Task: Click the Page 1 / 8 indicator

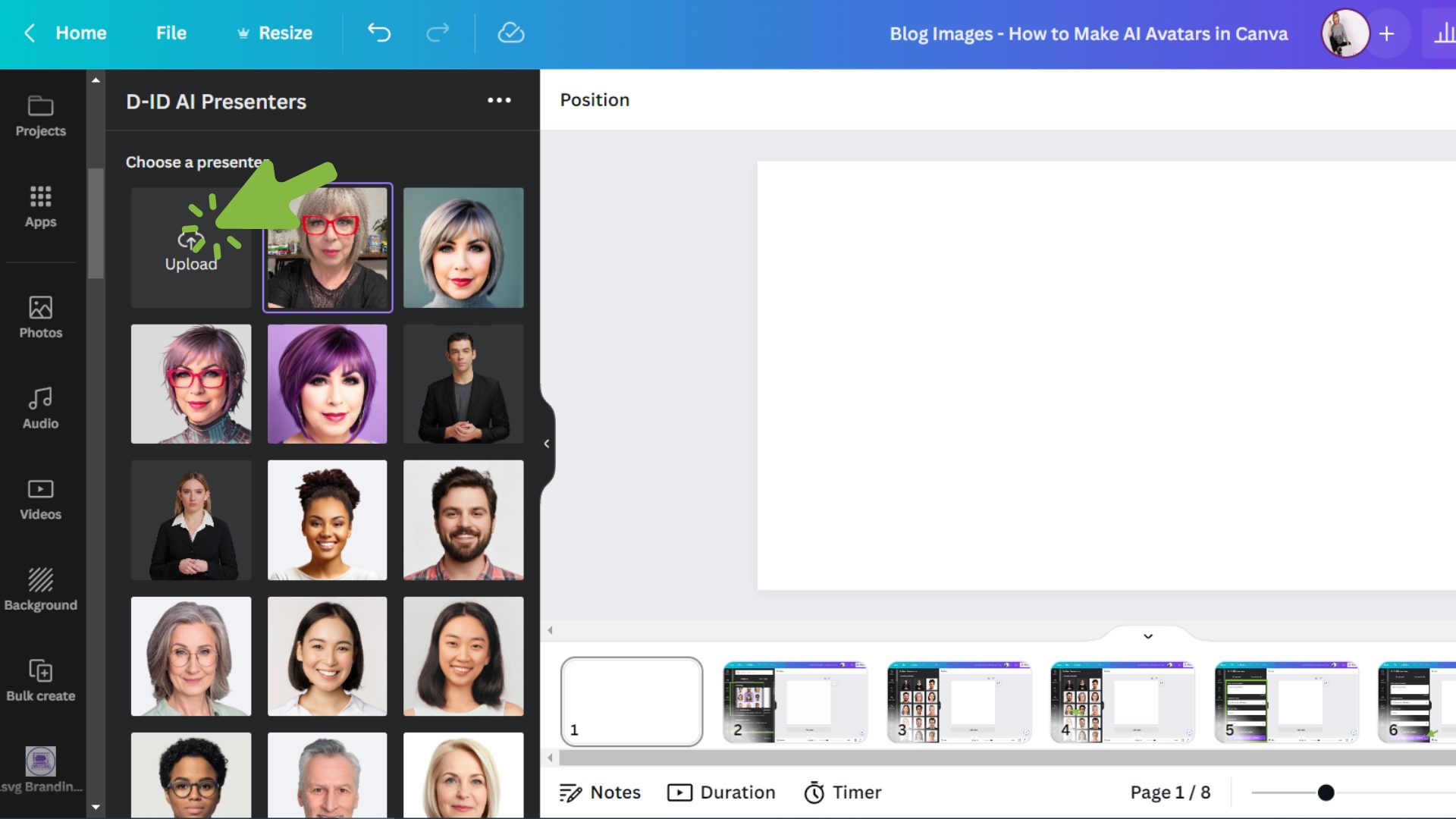Action: tap(1170, 792)
